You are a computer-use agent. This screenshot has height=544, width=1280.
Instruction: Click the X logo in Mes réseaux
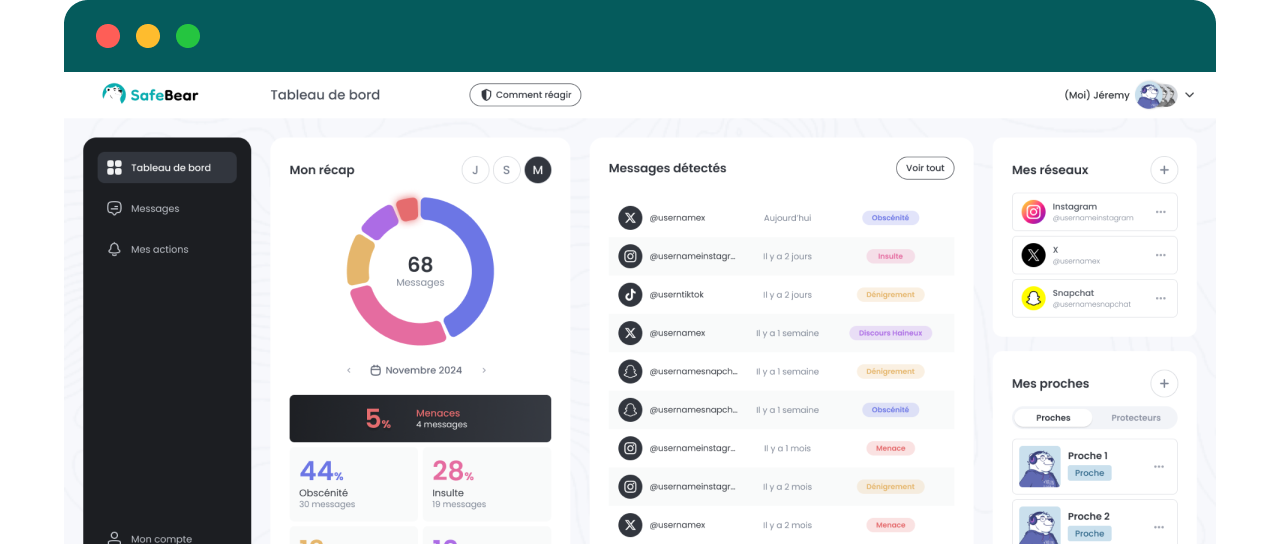1033,255
